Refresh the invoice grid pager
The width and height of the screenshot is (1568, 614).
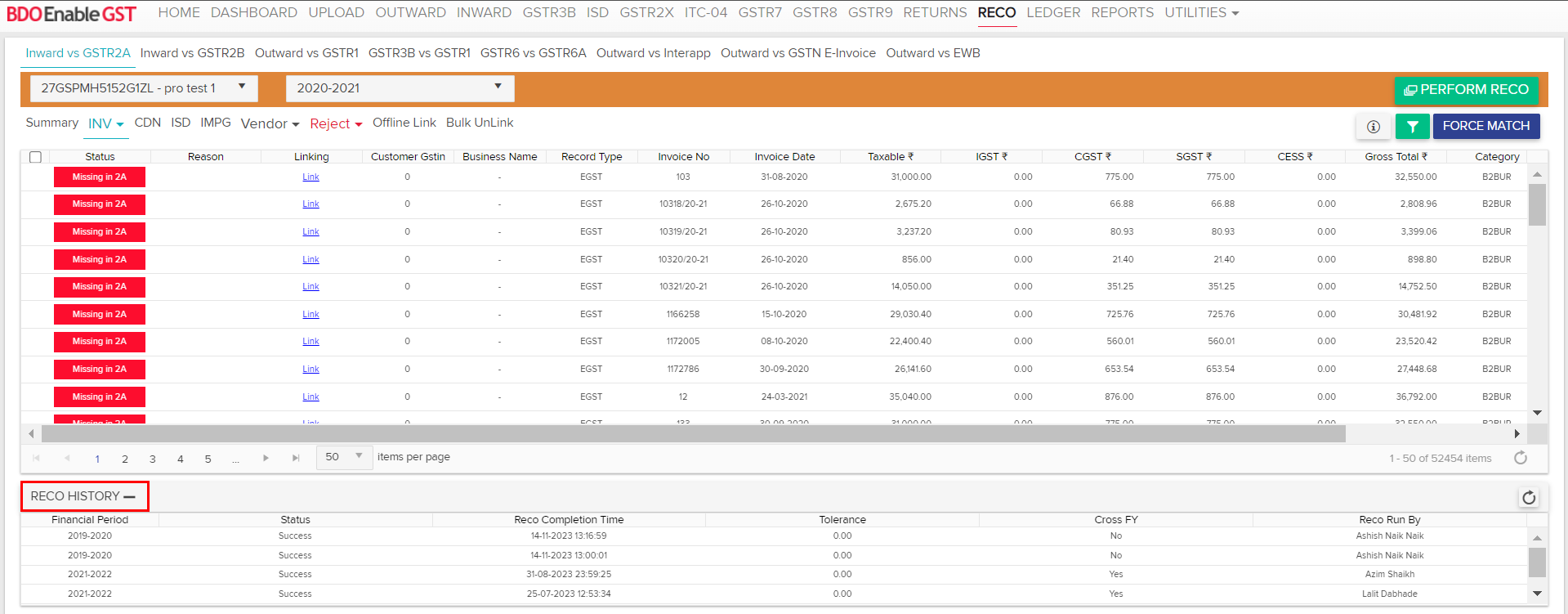1521,458
